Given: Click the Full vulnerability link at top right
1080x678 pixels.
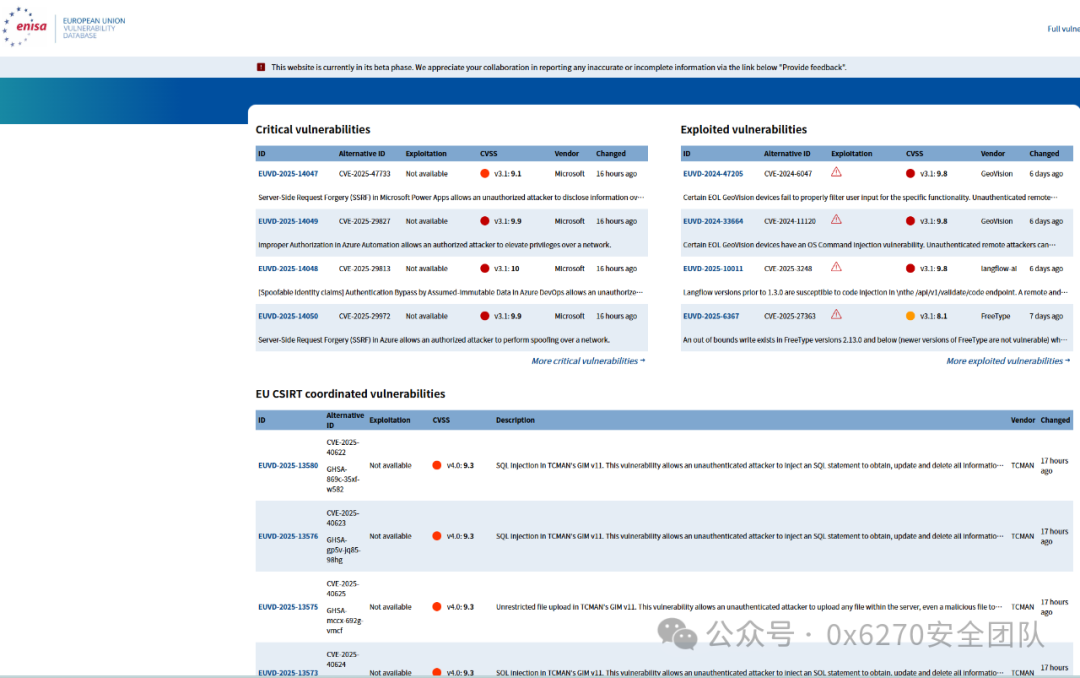Looking at the screenshot, I should [1063, 29].
